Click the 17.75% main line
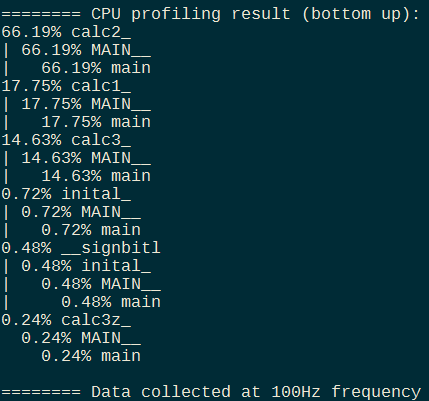429x401 pixels. tap(96, 122)
